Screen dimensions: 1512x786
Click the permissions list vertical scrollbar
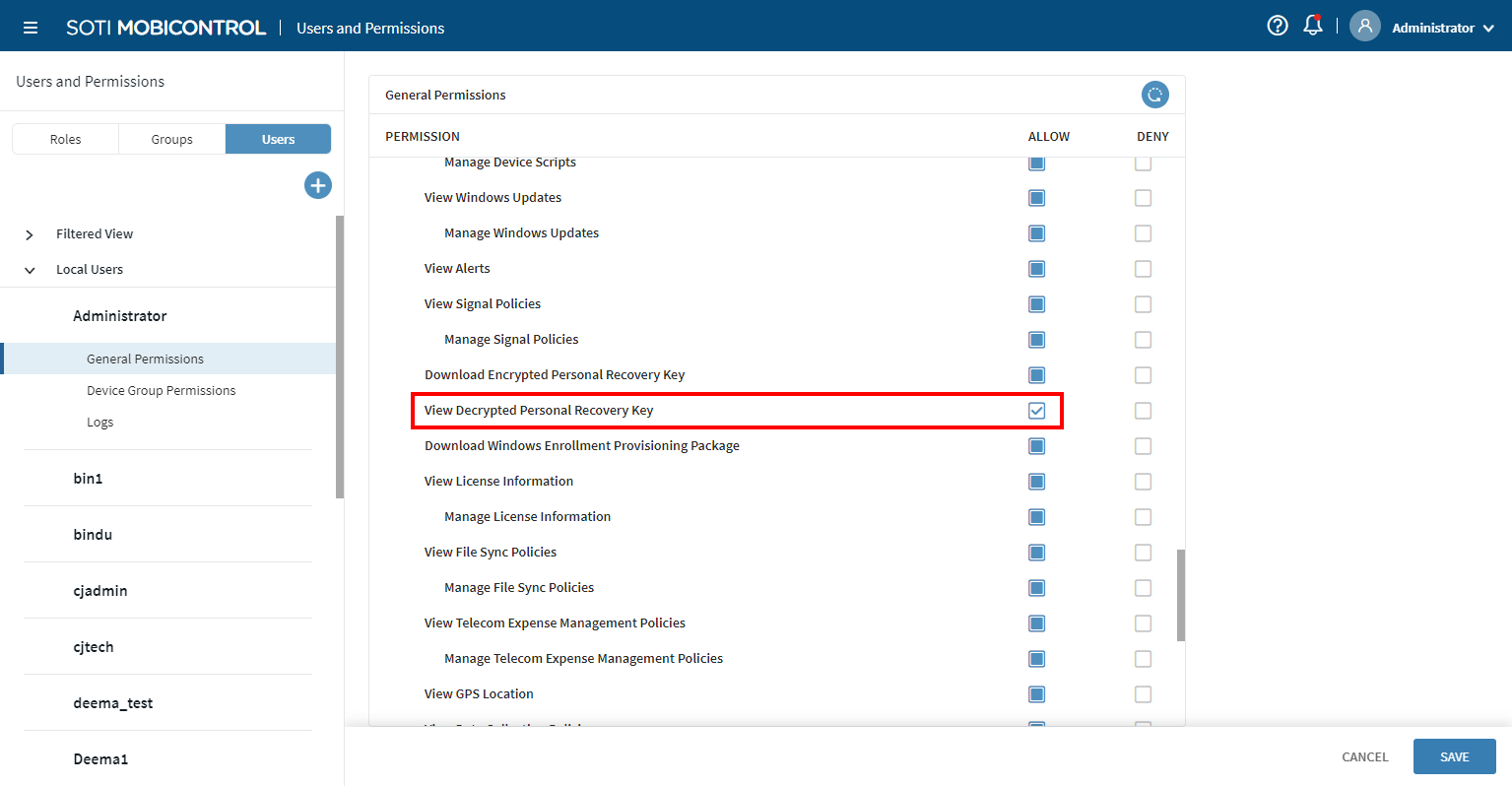click(x=1180, y=595)
